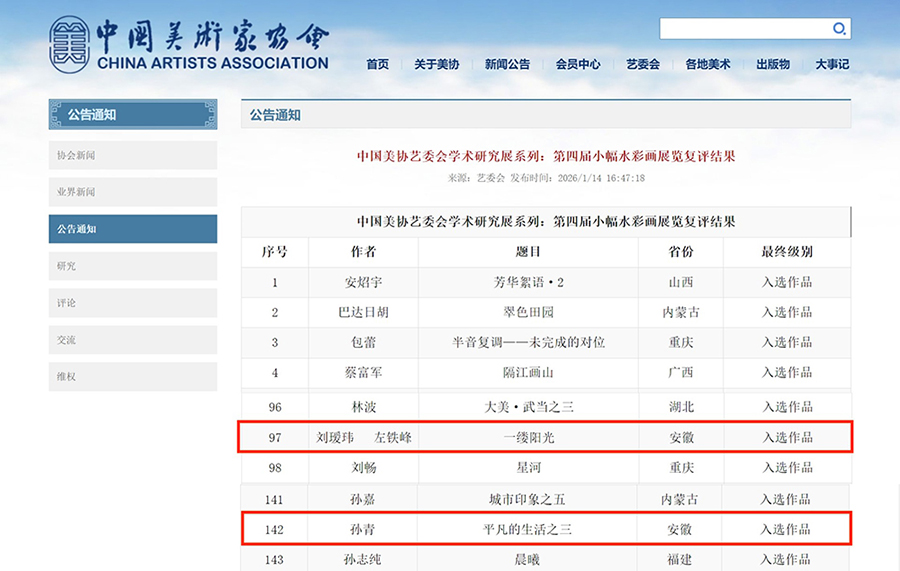Select 维权 in the sidebar
Viewport: 900px width, 571px height.
click(x=133, y=377)
